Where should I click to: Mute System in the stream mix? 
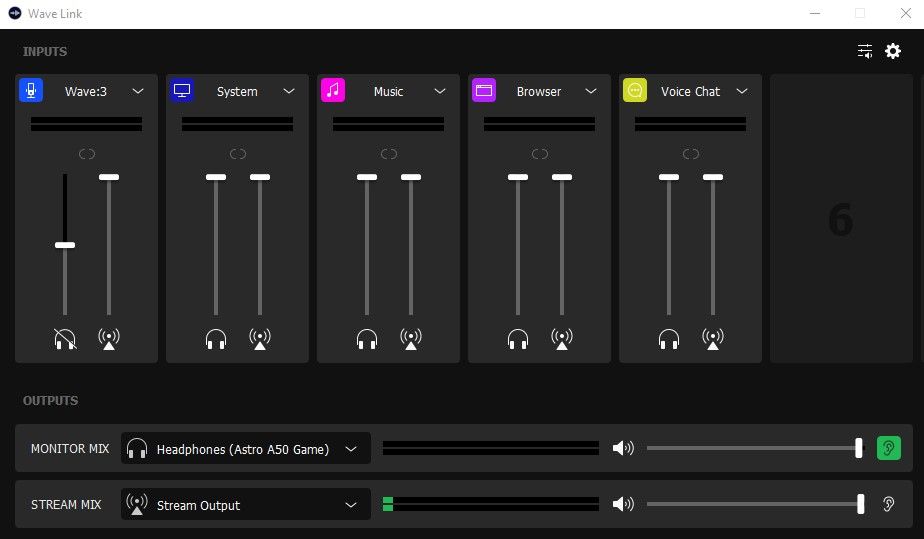pos(260,339)
